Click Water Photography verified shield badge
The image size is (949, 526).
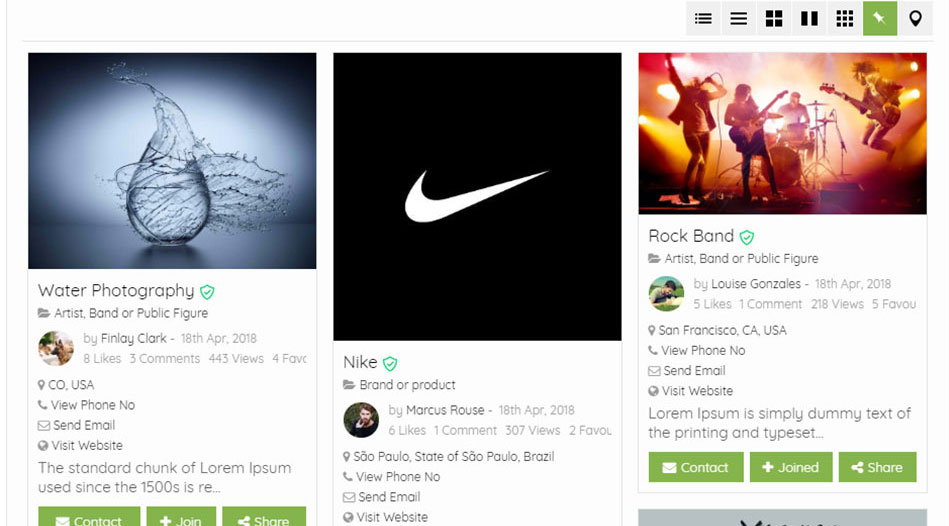point(207,292)
